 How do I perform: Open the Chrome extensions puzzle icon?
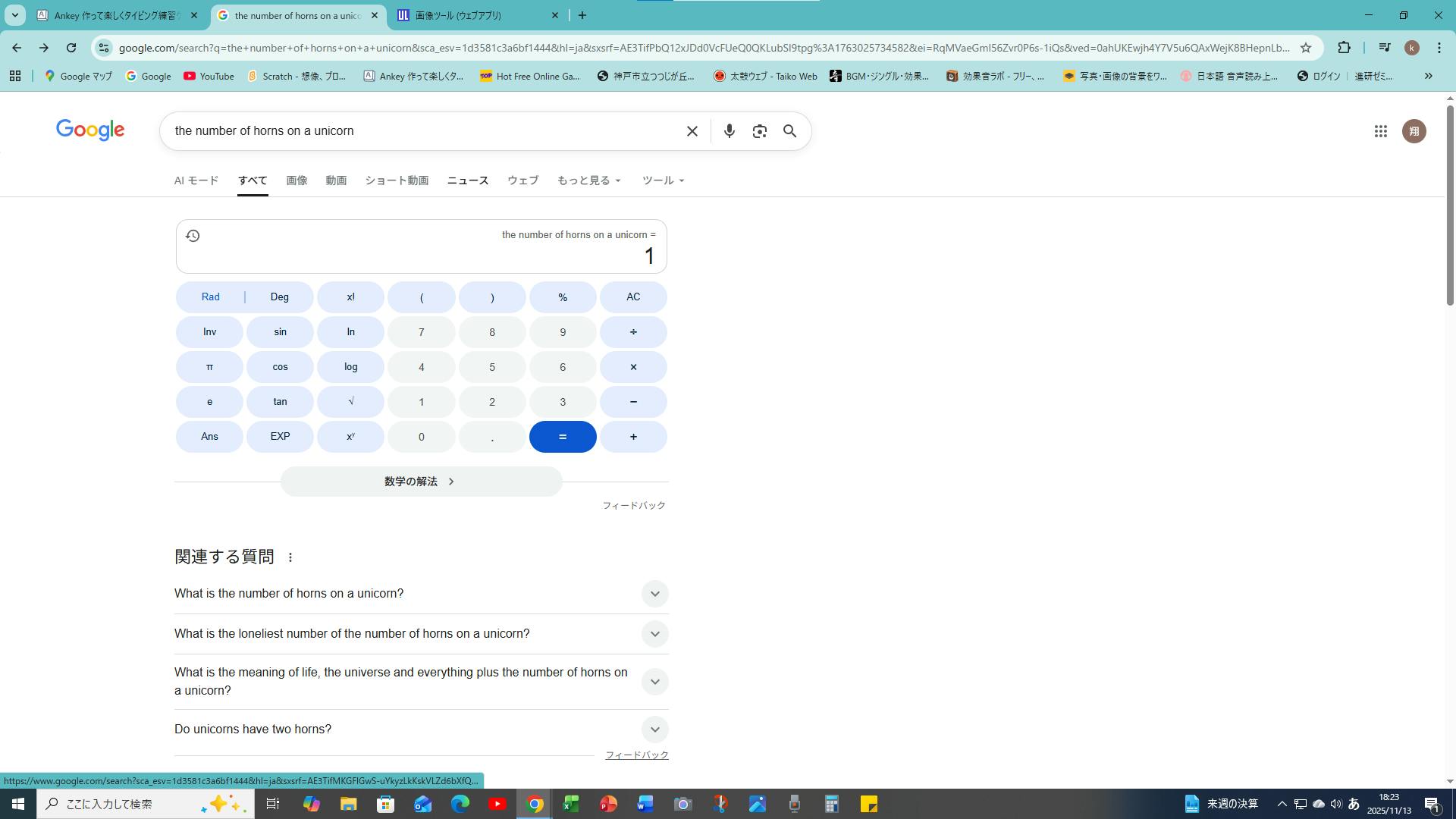click(1344, 48)
